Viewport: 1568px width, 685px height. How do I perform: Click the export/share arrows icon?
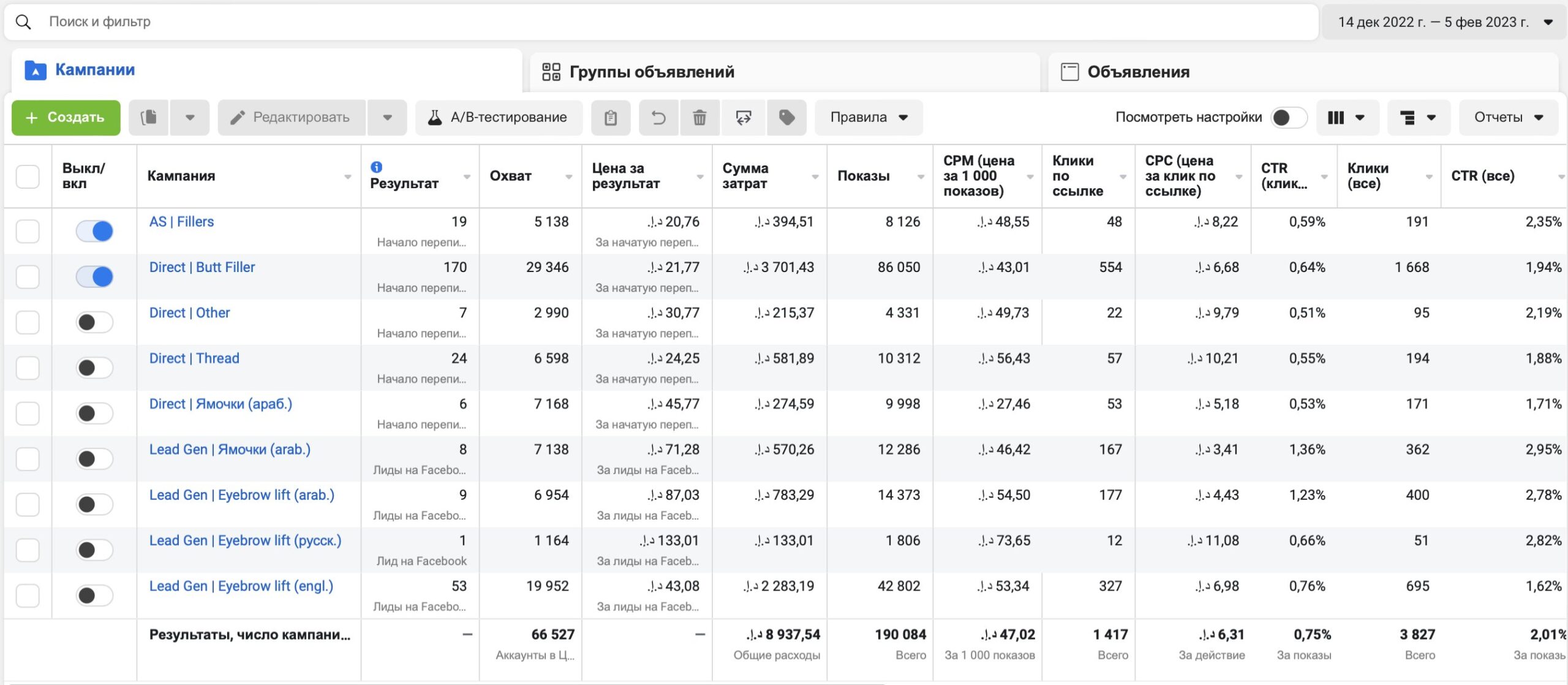[x=743, y=117]
